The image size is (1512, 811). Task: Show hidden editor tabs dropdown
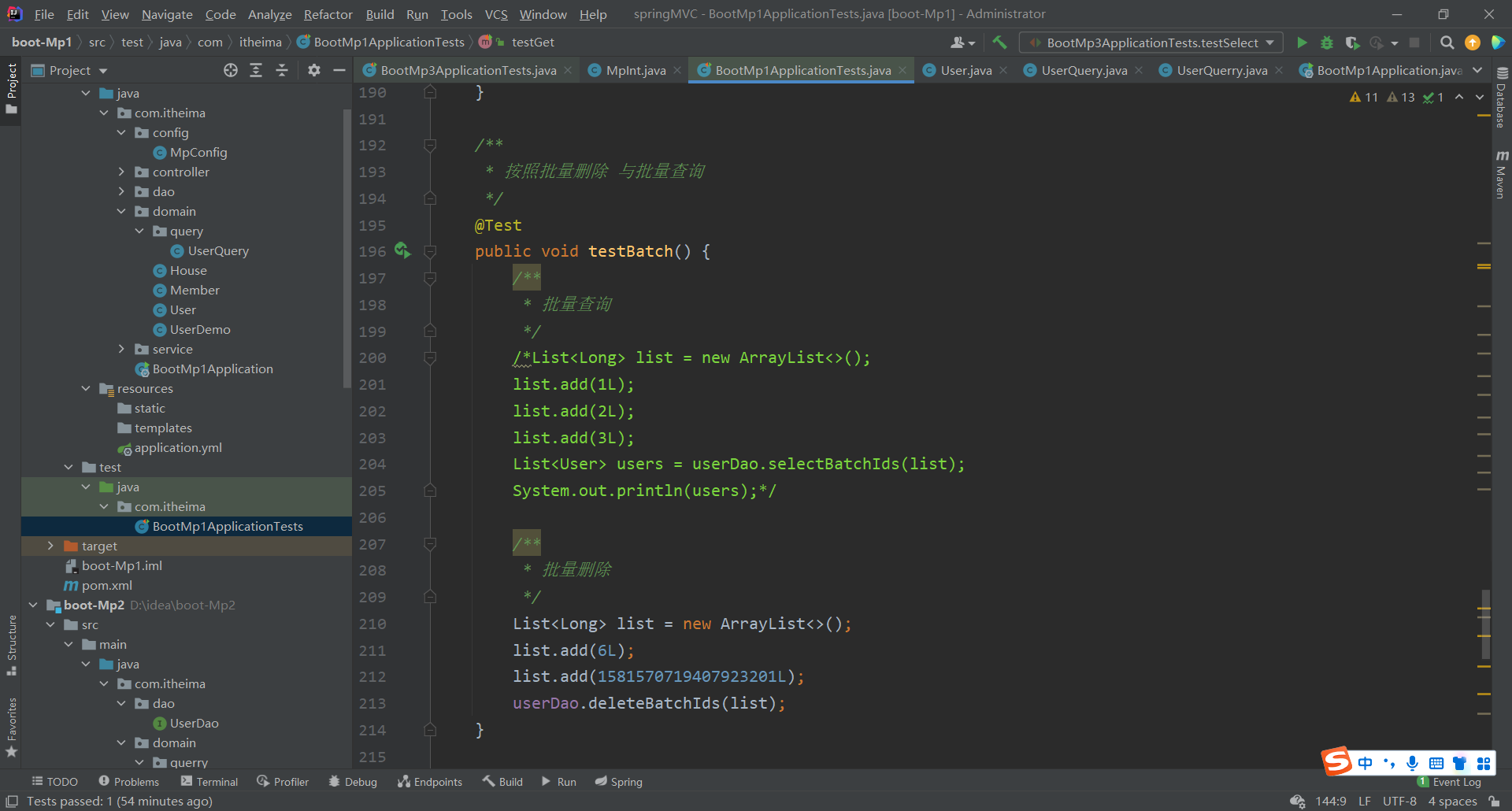click(x=1477, y=70)
